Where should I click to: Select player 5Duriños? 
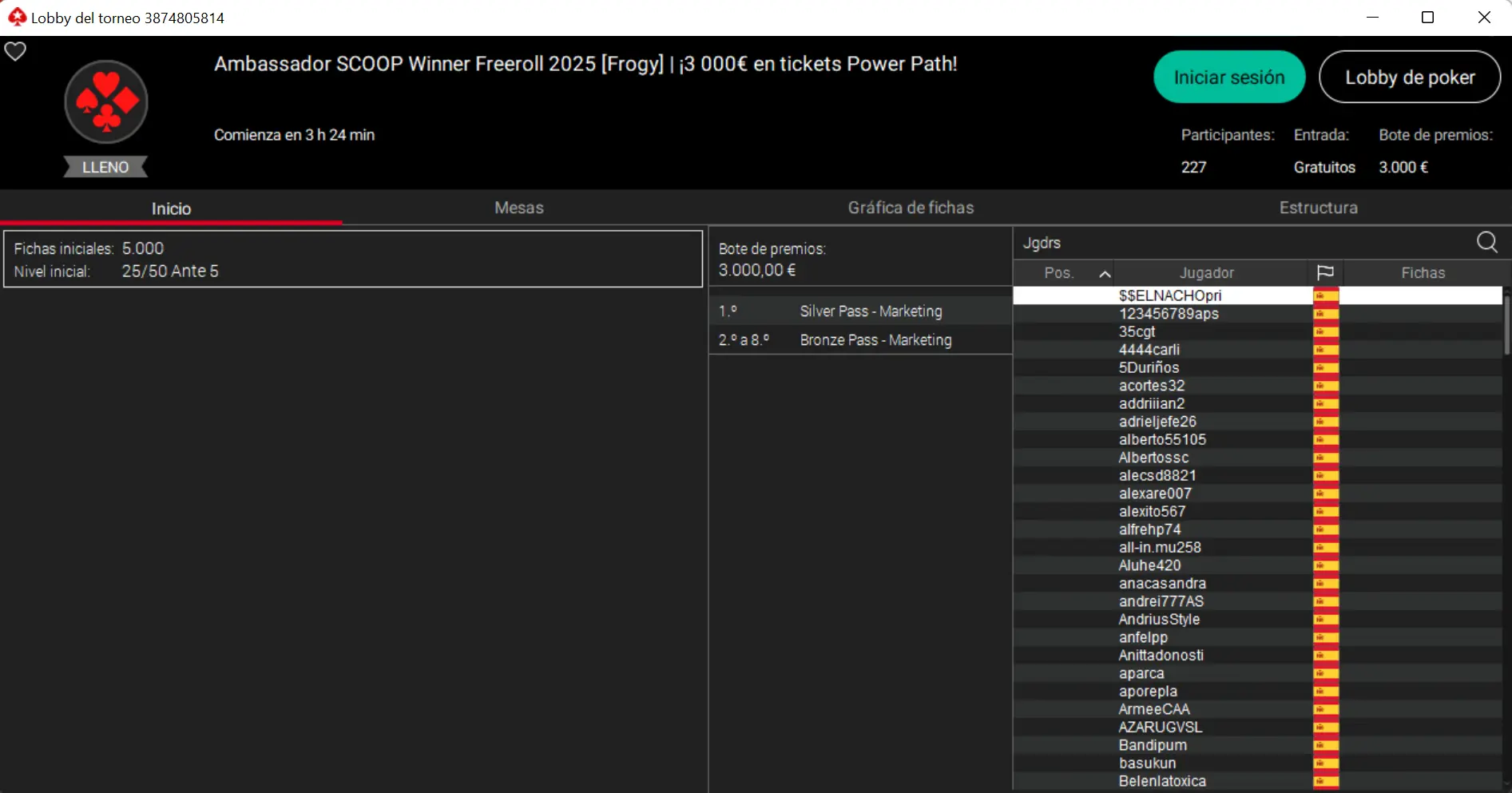coord(1257,367)
